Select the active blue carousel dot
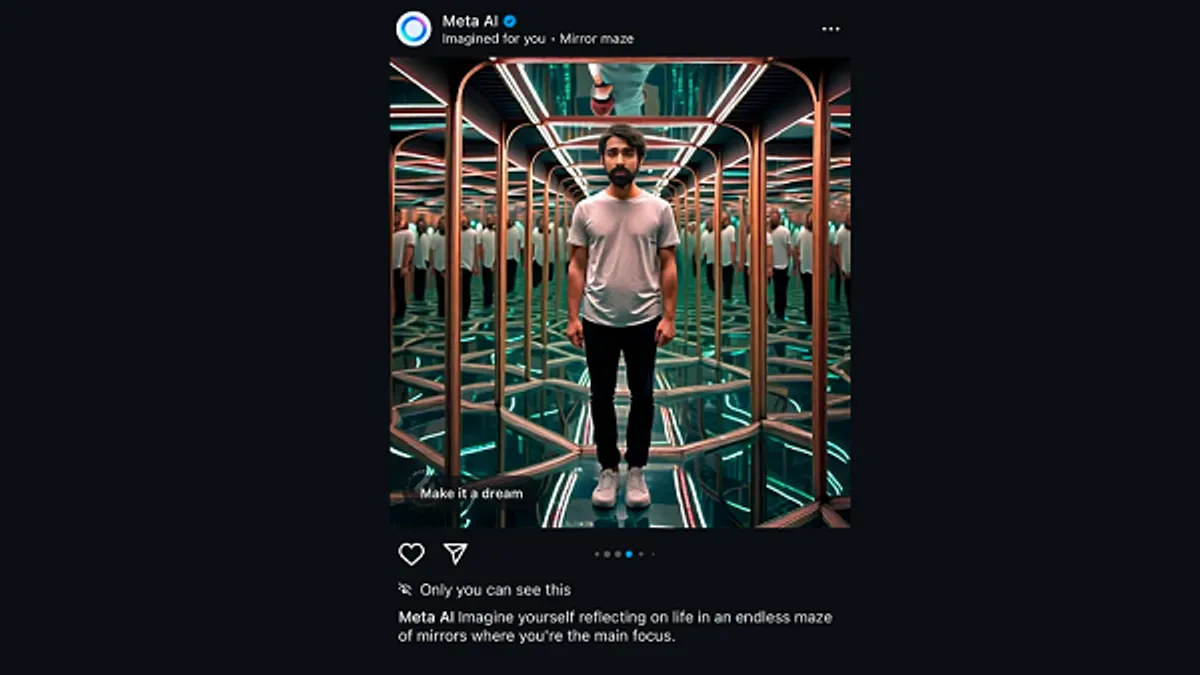 629,554
